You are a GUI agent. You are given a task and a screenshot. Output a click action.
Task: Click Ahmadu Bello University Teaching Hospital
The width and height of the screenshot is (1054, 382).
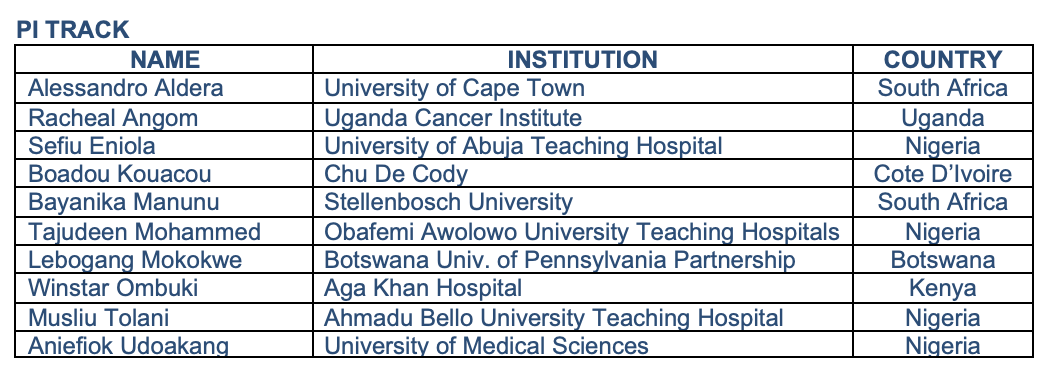click(554, 317)
